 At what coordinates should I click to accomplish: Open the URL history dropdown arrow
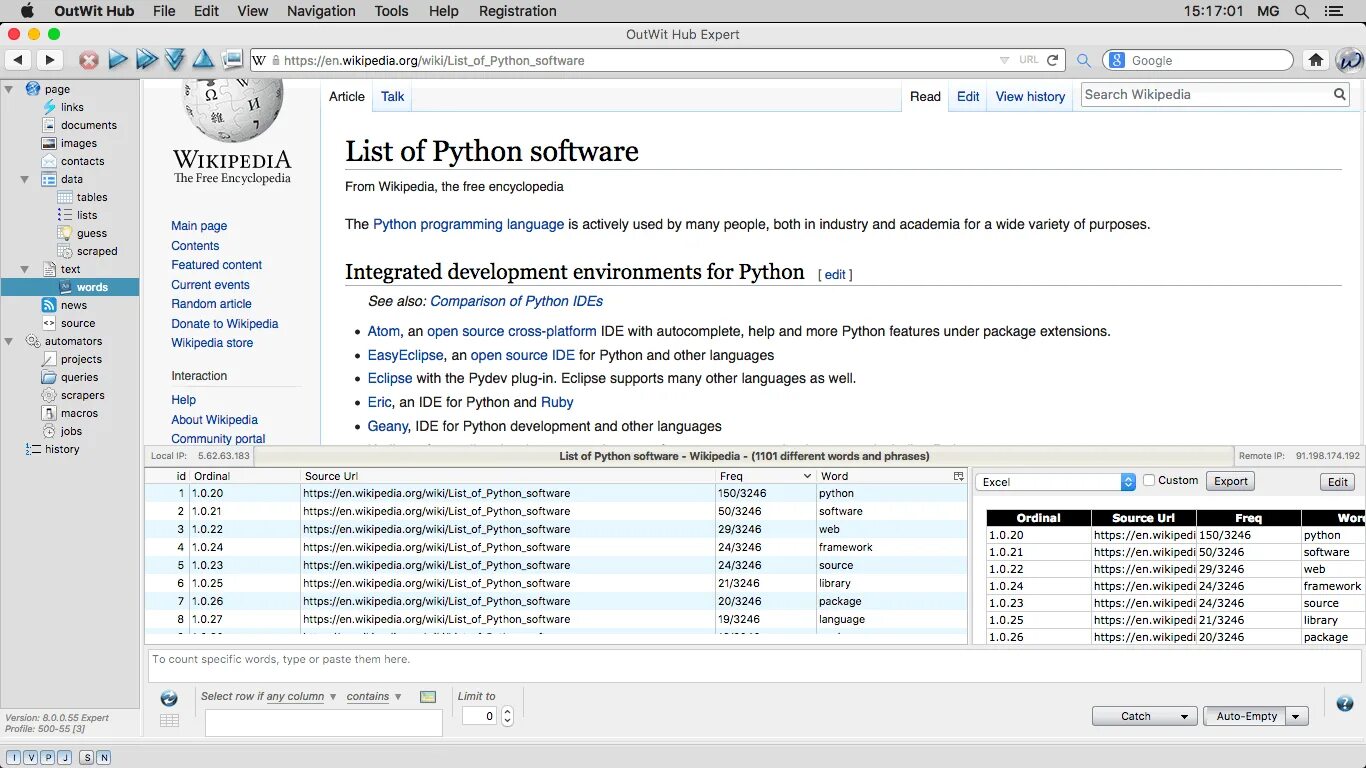[1004, 60]
